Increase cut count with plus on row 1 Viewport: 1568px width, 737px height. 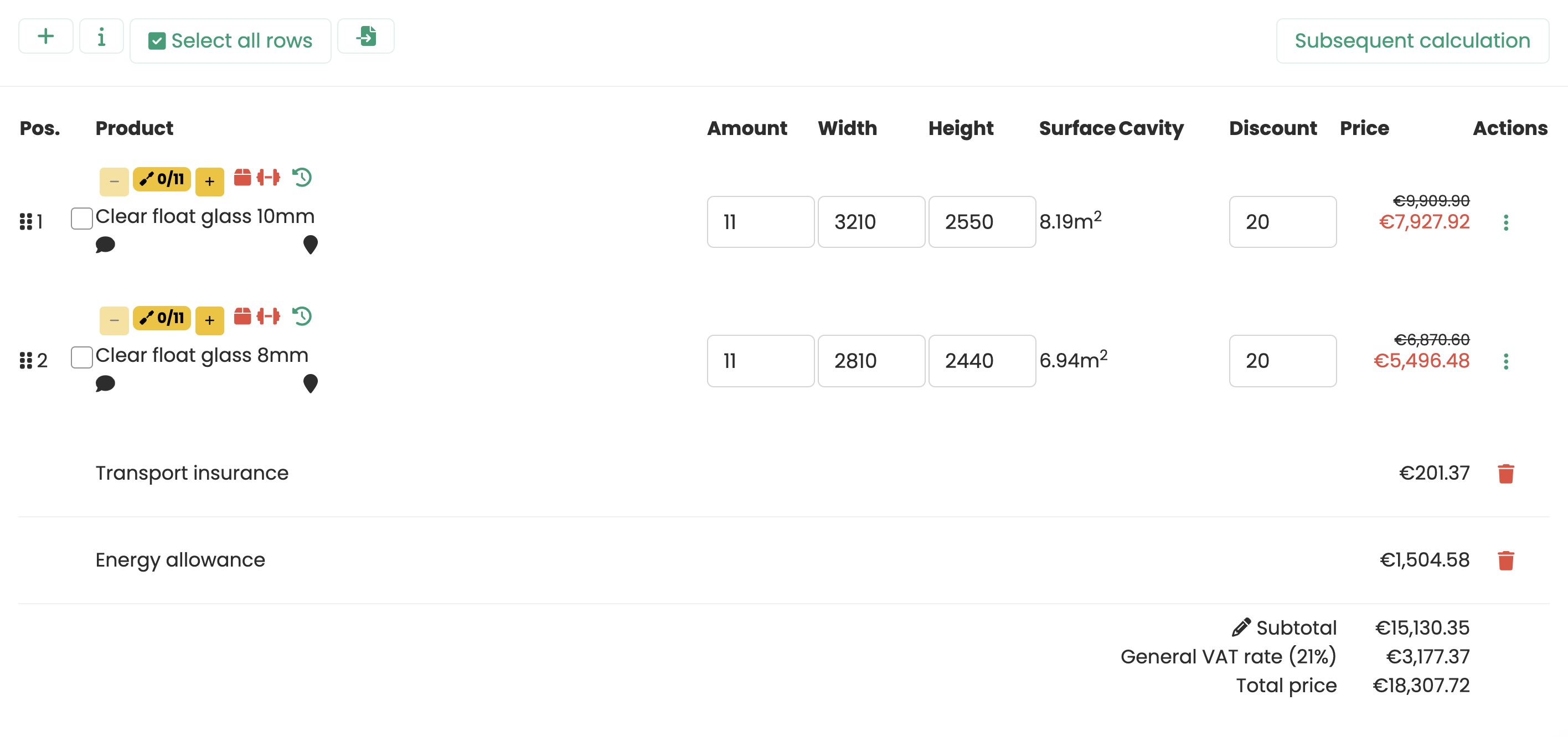point(209,181)
